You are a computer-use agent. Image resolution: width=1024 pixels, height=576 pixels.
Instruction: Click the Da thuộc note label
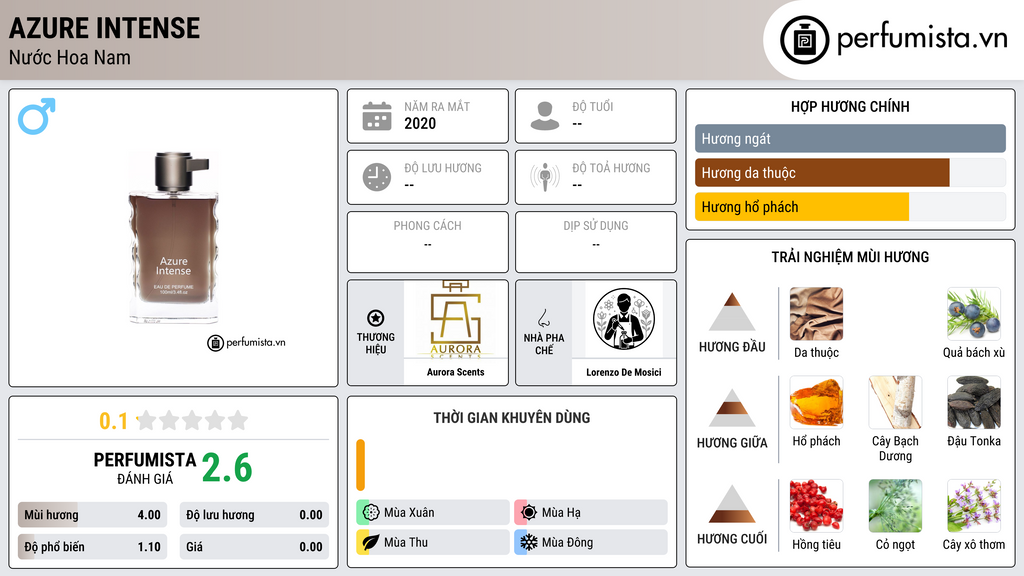coord(816,353)
